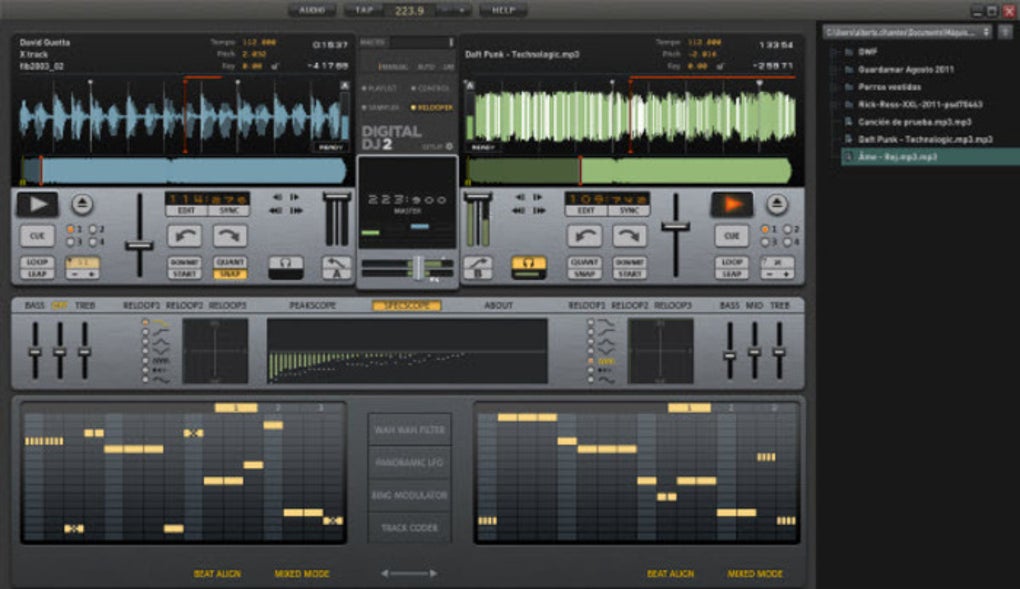Increase loop length with plus on left deck

click(92, 274)
